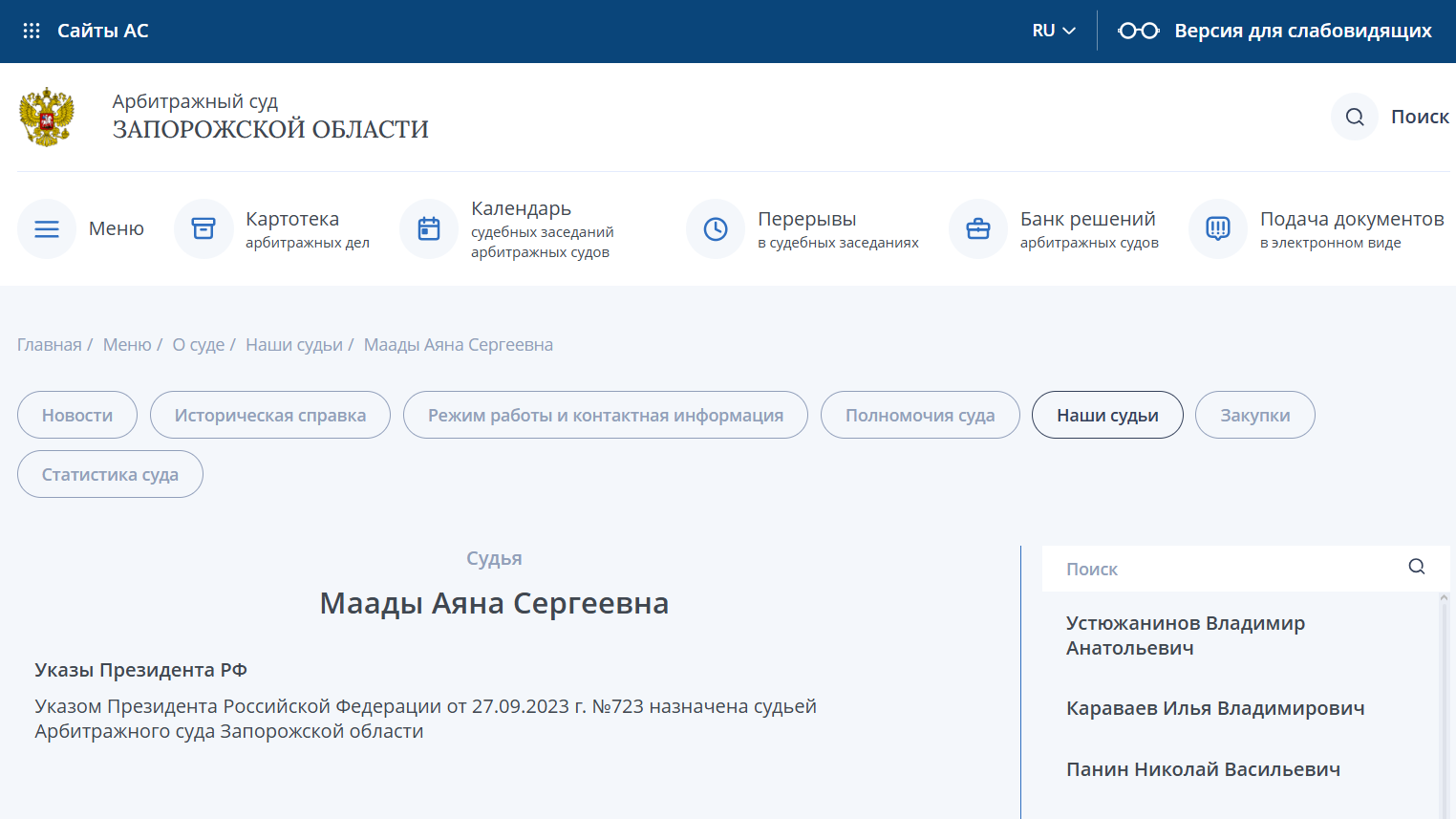
Task: Open judge Караваев Илья Владимирович profile
Action: (1215, 707)
